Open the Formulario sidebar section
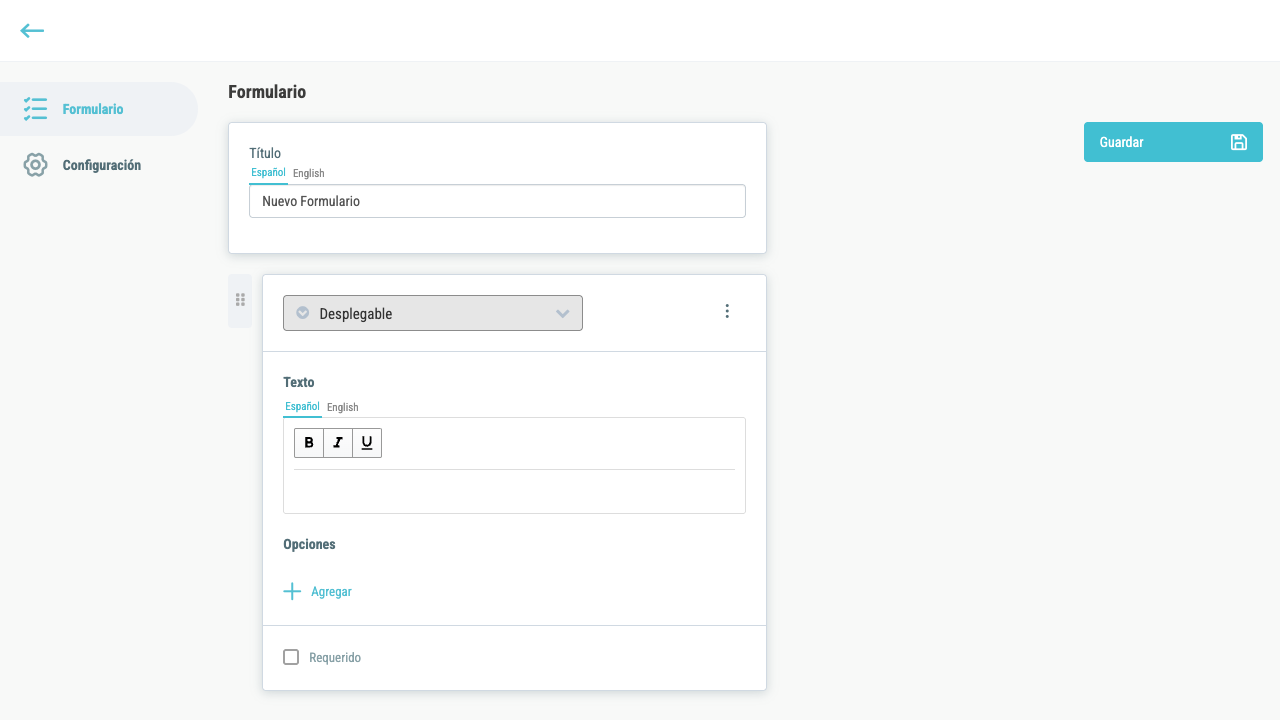The image size is (1280, 720). 99,109
